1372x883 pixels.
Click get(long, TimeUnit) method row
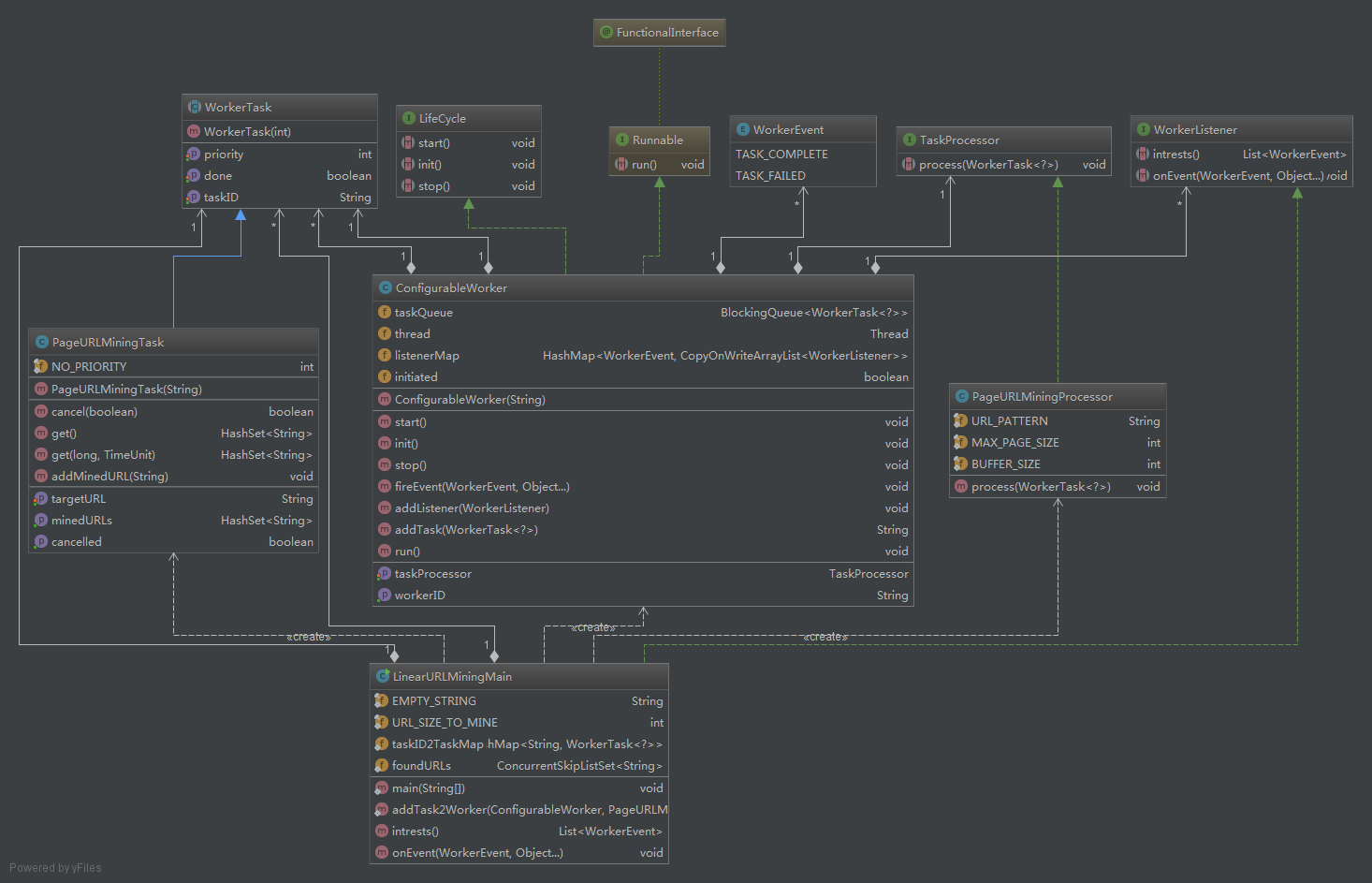[174, 454]
